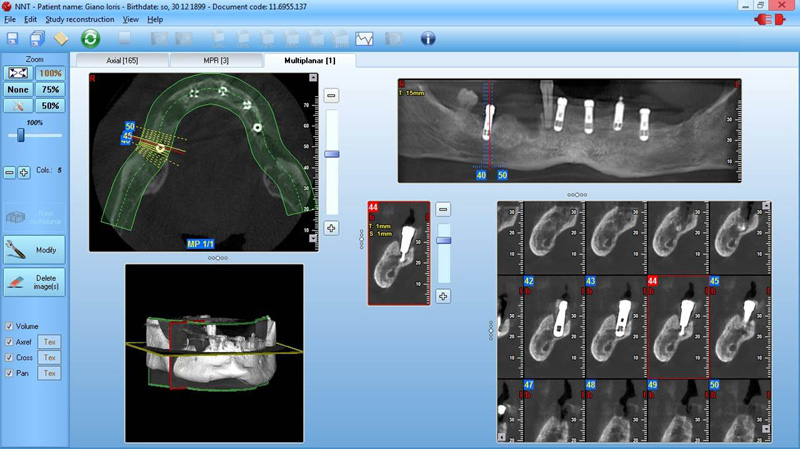Viewport: 800px width, 449px height.
Task: Click the graph chart toolbar icon
Action: 365,39
